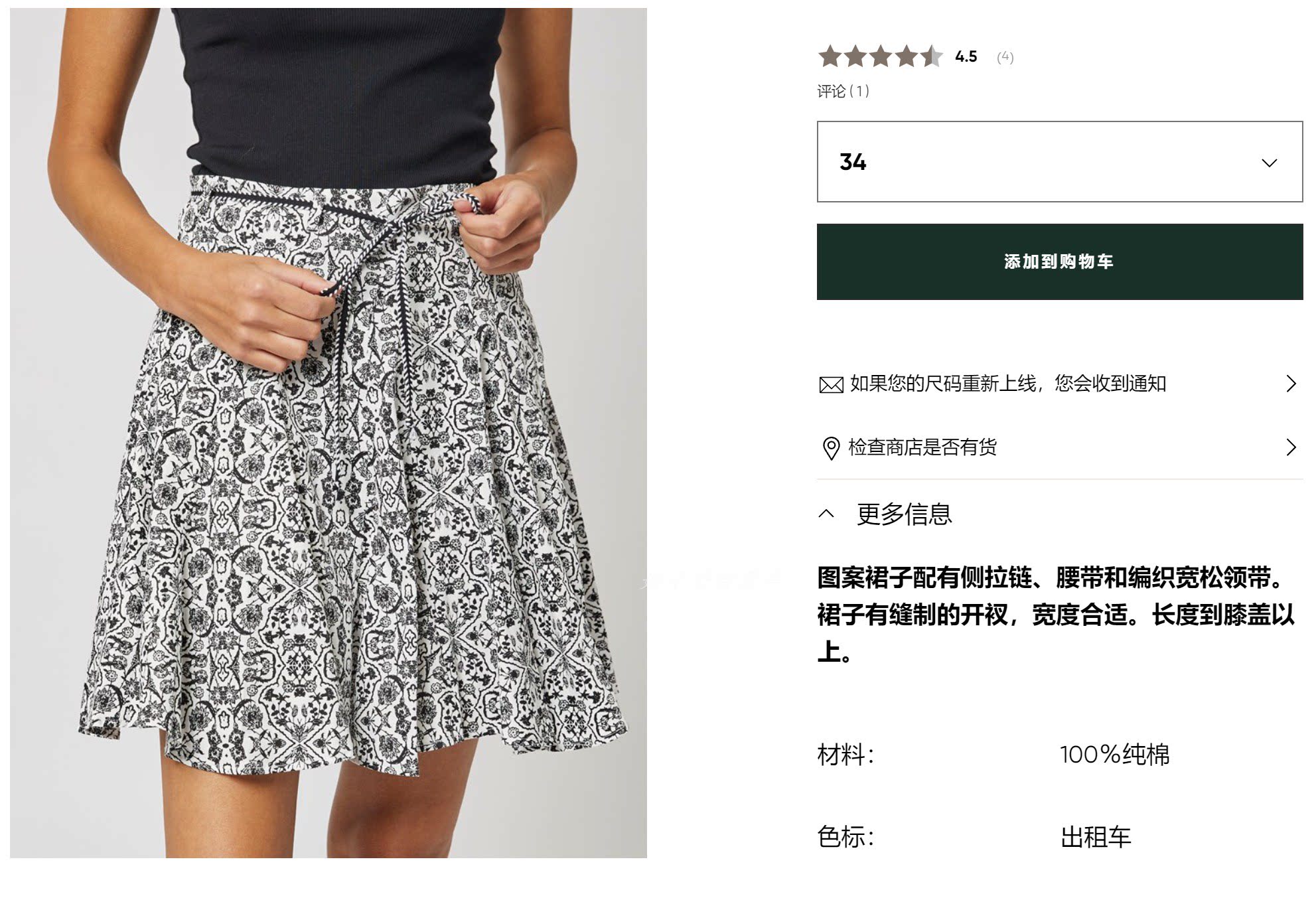1316x902 pixels.
Task: Click the 4.5 rating score
Action: pos(966,56)
